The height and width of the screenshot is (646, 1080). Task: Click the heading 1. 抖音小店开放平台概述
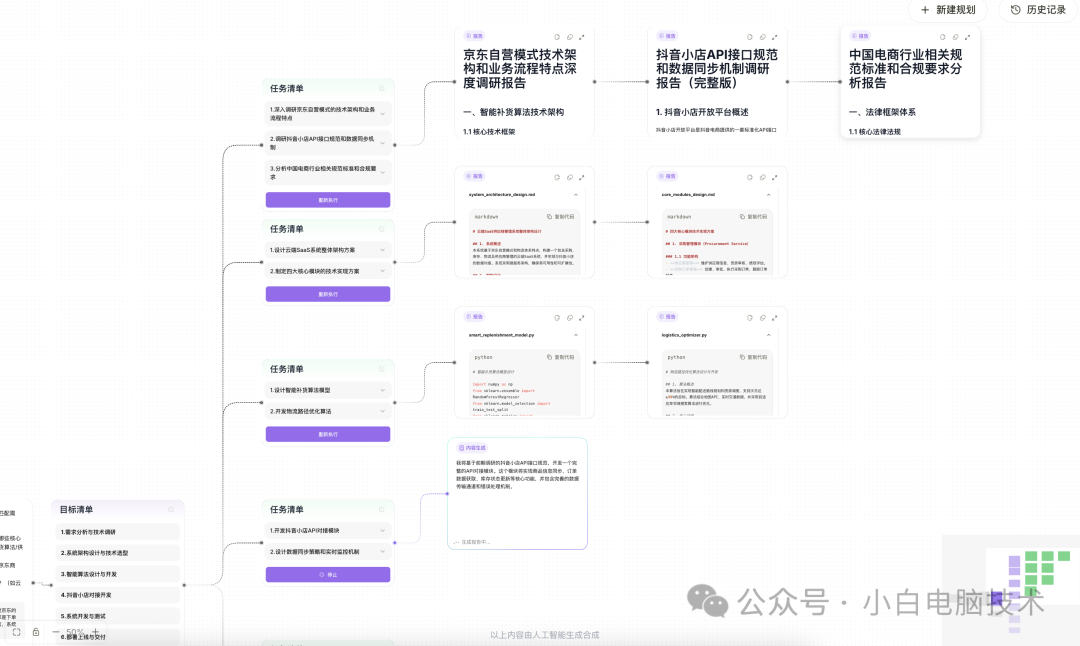tap(702, 112)
